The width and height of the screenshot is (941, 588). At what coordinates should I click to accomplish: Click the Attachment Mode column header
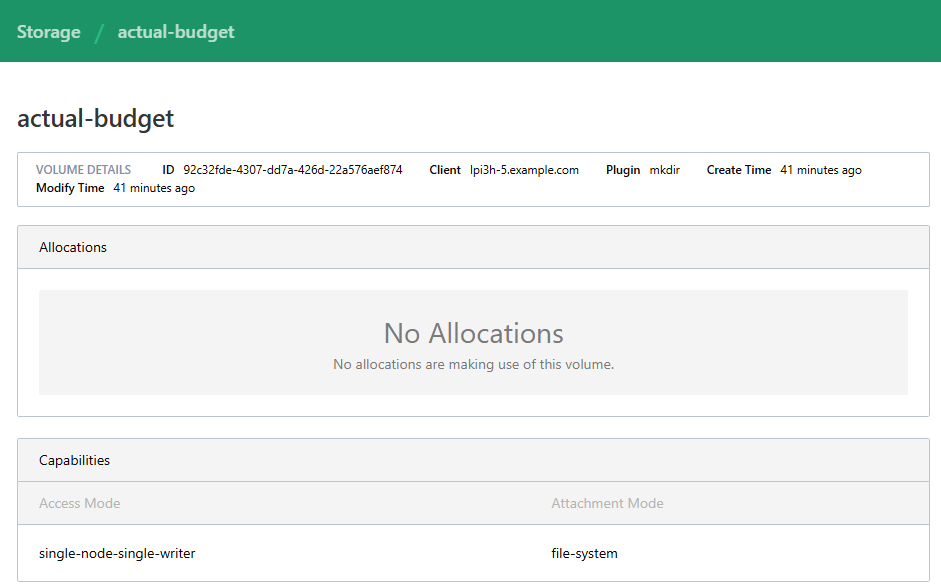click(x=607, y=503)
